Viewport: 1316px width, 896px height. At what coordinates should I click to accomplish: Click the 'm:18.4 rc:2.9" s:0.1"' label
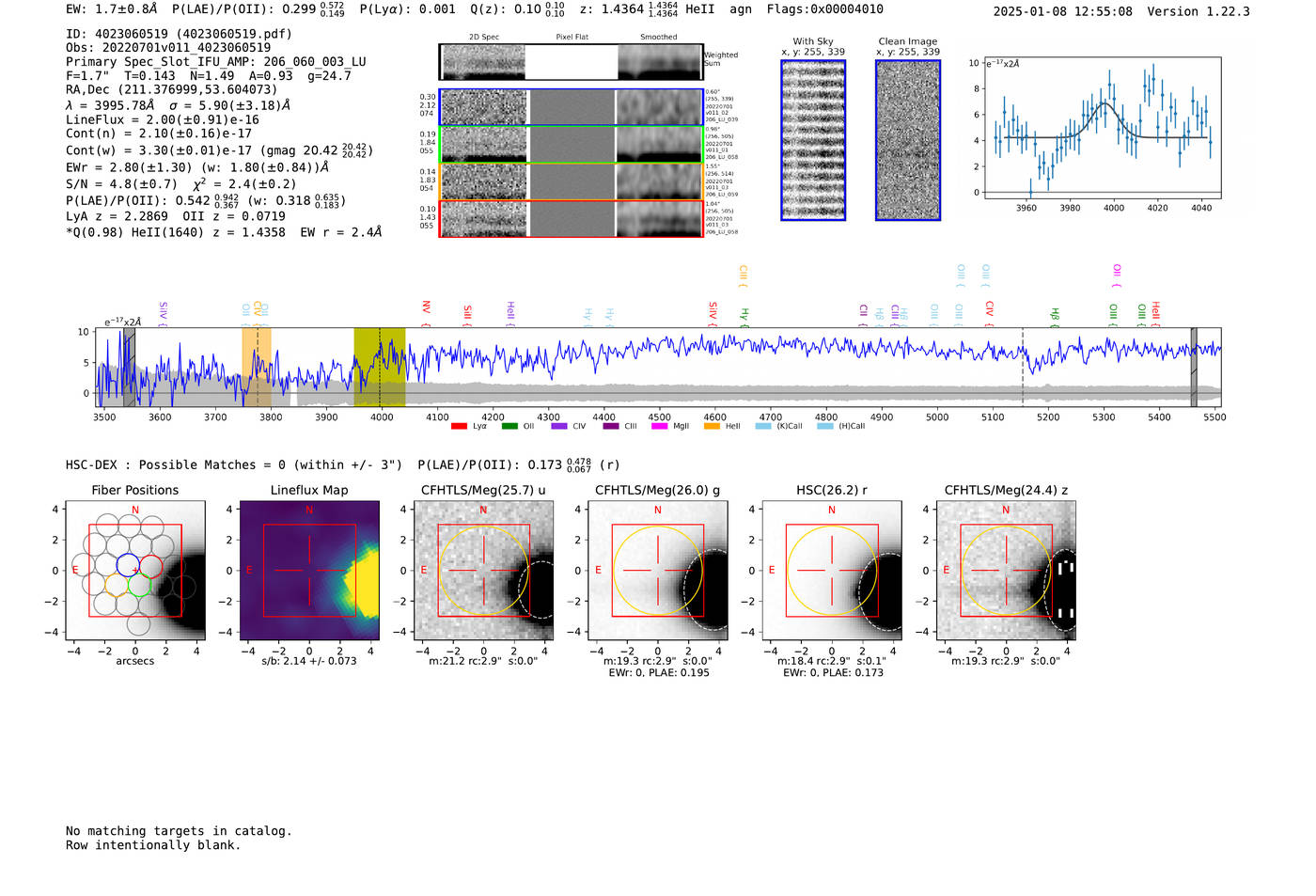tap(832, 661)
